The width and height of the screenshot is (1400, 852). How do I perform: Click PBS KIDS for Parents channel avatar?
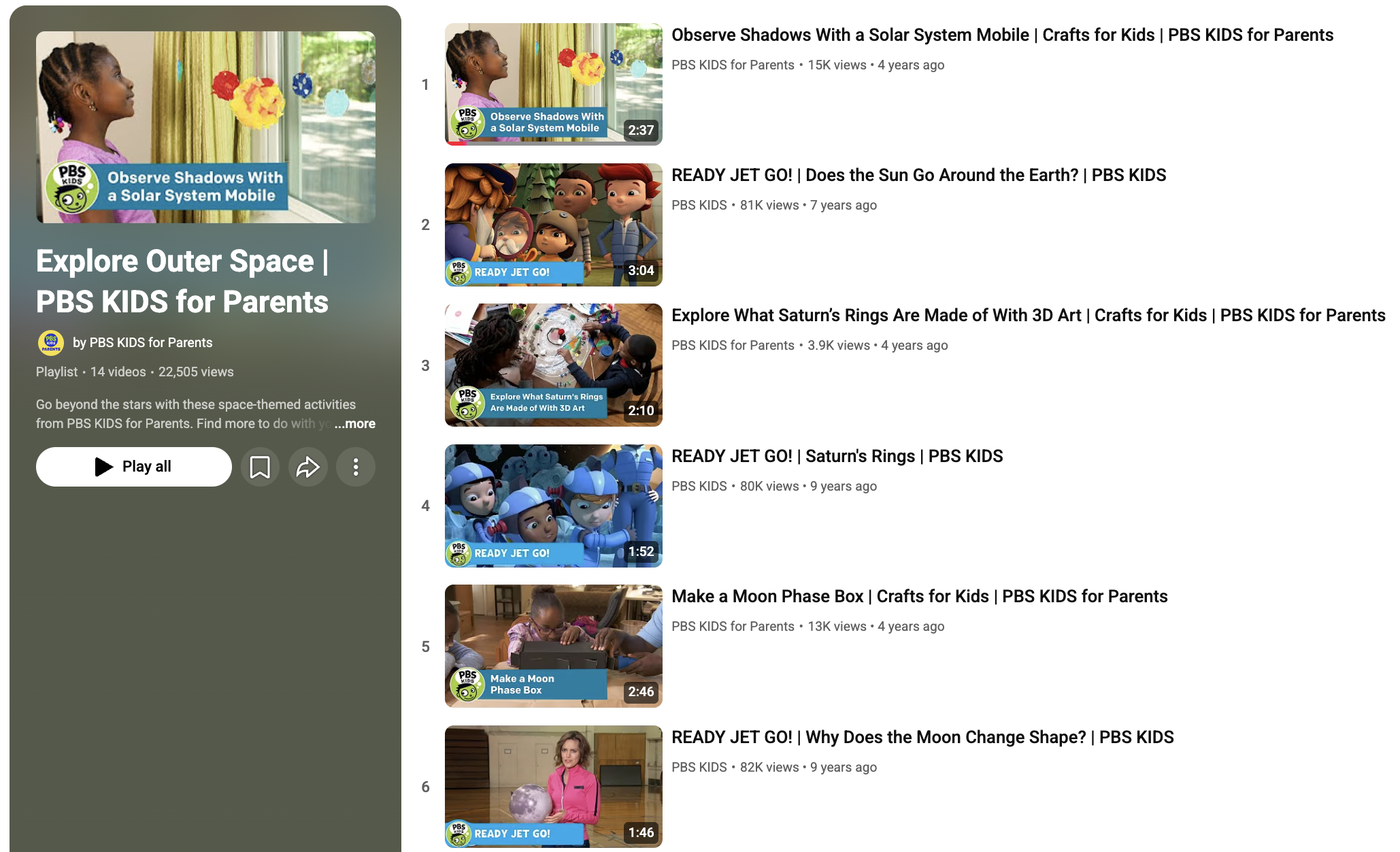point(51,343)
